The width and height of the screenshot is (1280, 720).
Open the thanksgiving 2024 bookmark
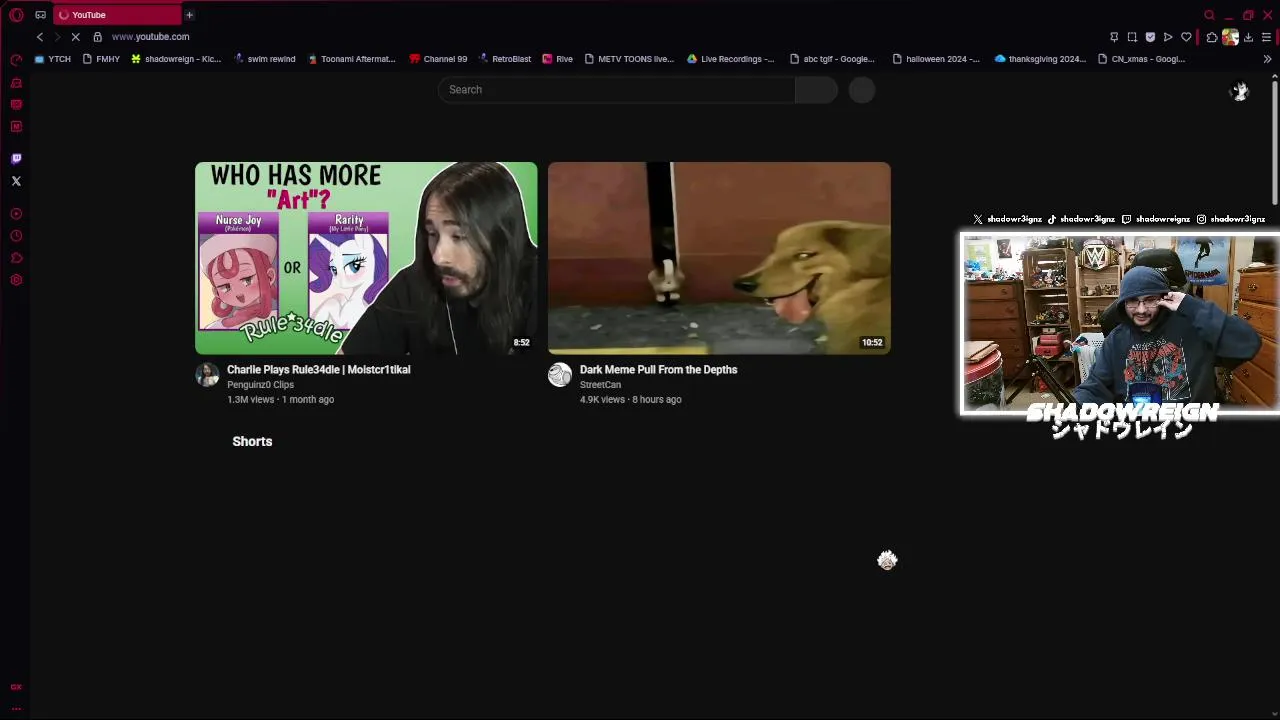[x=1040, y=59]
